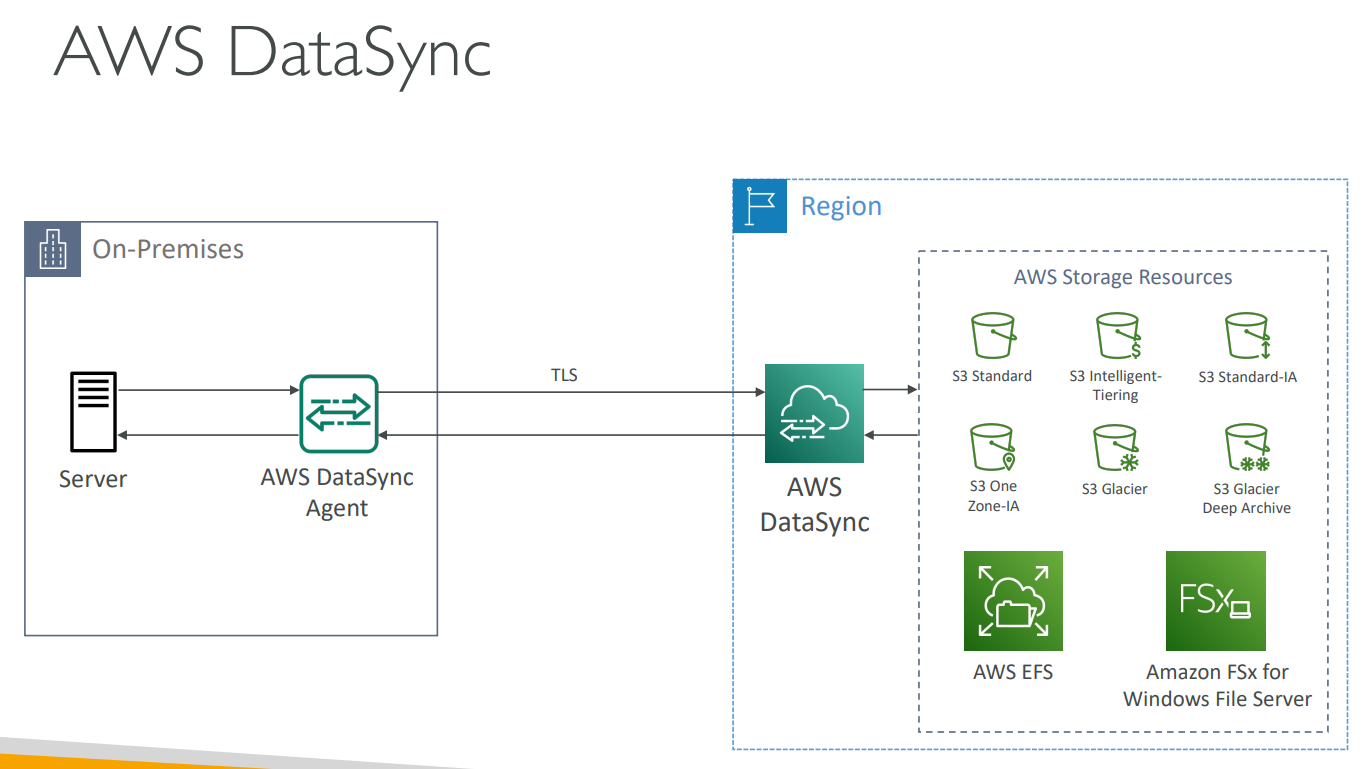Click the S3 One Zone-IA bucket icon
Viewport: 1369px width, 769px height.
pyautogui.click(x=992, y=448)
